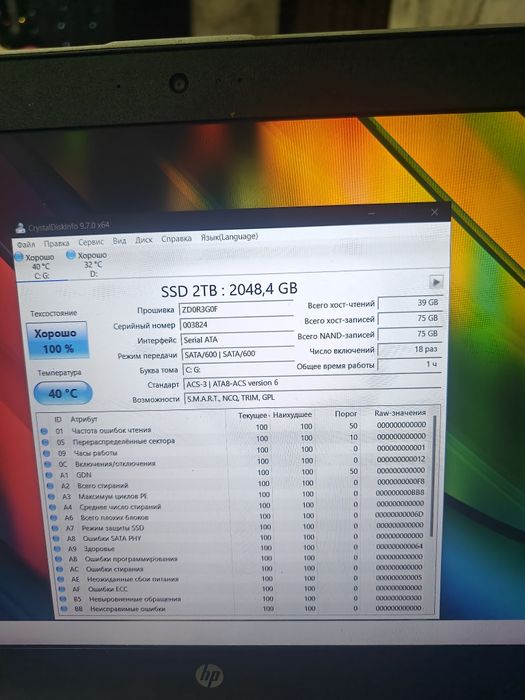
Task: Click the Буква тома field C: G:
Action: pos(238,369)
